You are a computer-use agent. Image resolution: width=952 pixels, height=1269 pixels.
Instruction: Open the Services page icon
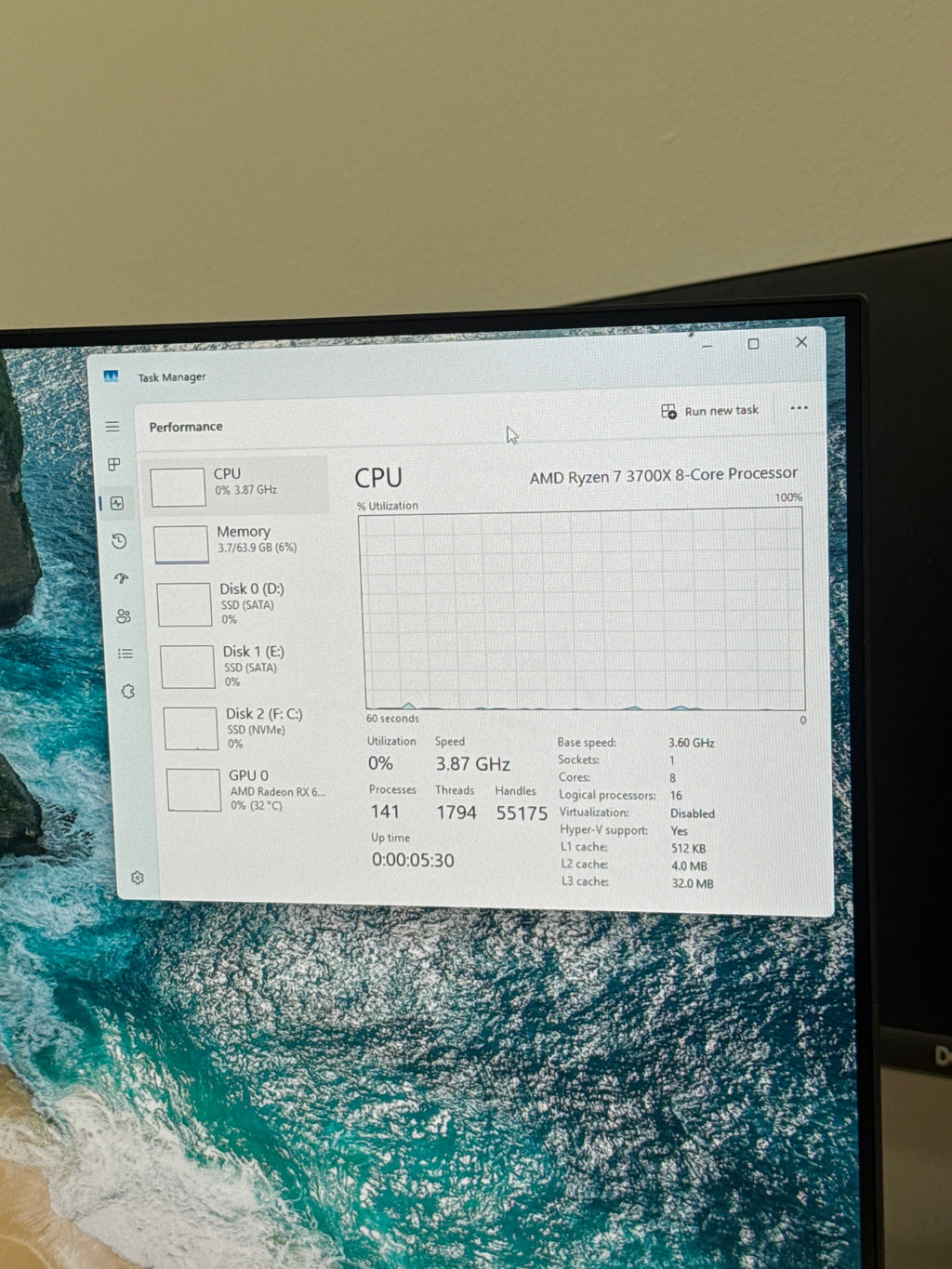point(128,691)
